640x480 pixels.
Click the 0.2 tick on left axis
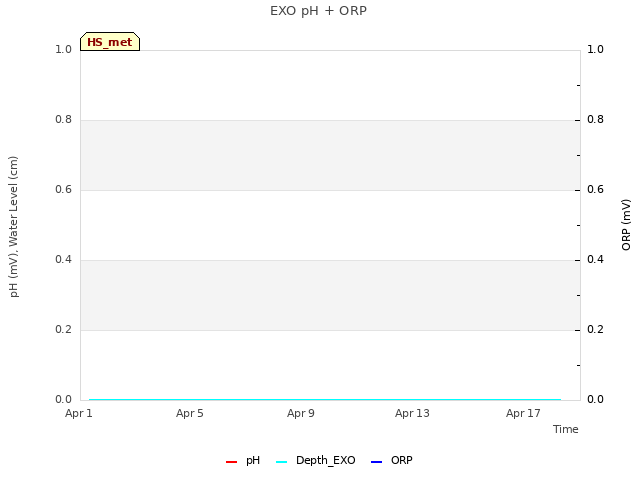point(64,329)
